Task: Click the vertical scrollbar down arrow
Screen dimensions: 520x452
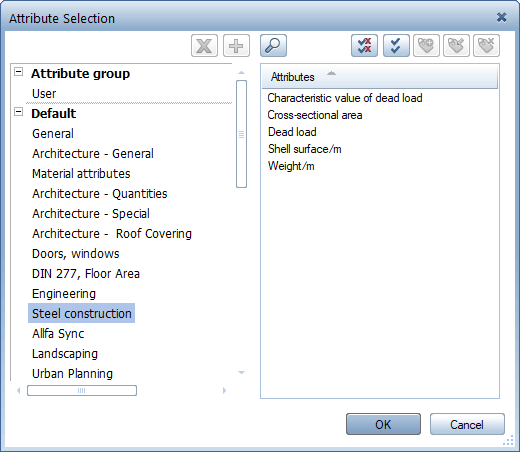Action: [241, 372]
